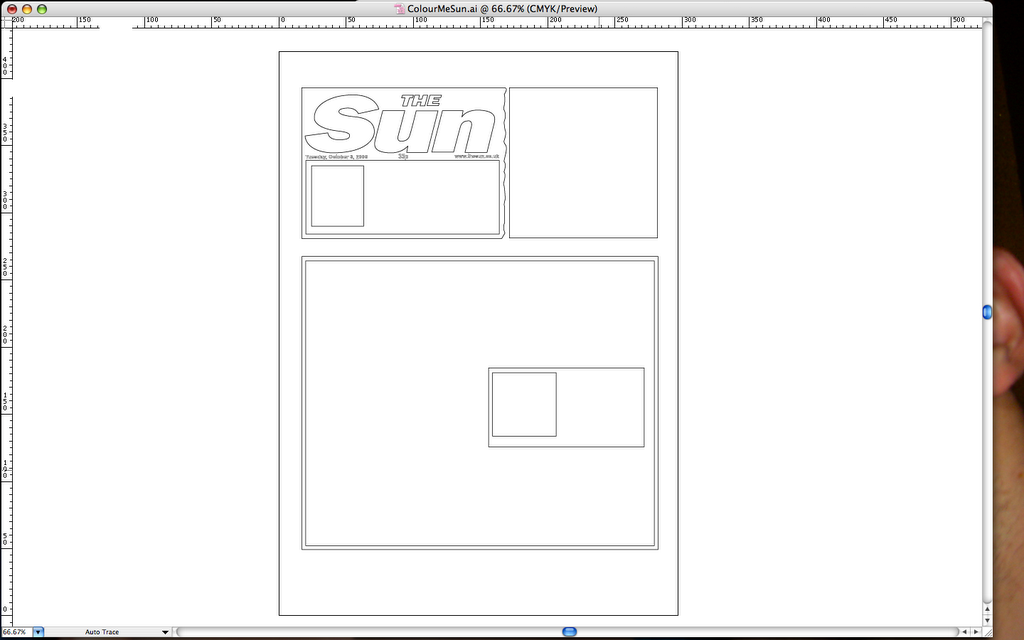Click the '35p' price text
Screen dimensions: 1024x640
tap(403, 157)
